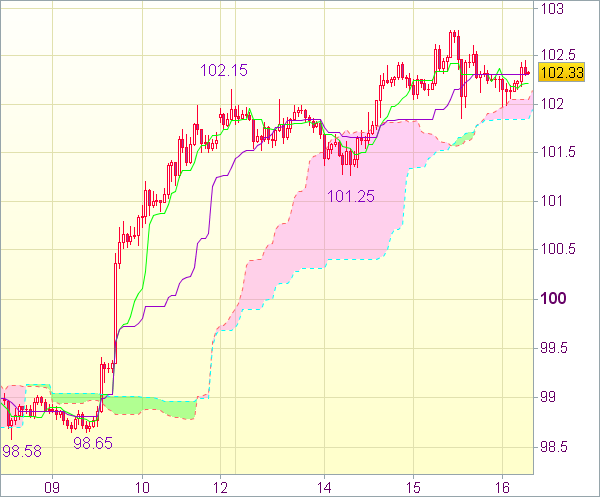Screen dimensions: 600x497
Task: Click the 98.58 low annotation
Action: pyautogui.click(x=22, y=451)
